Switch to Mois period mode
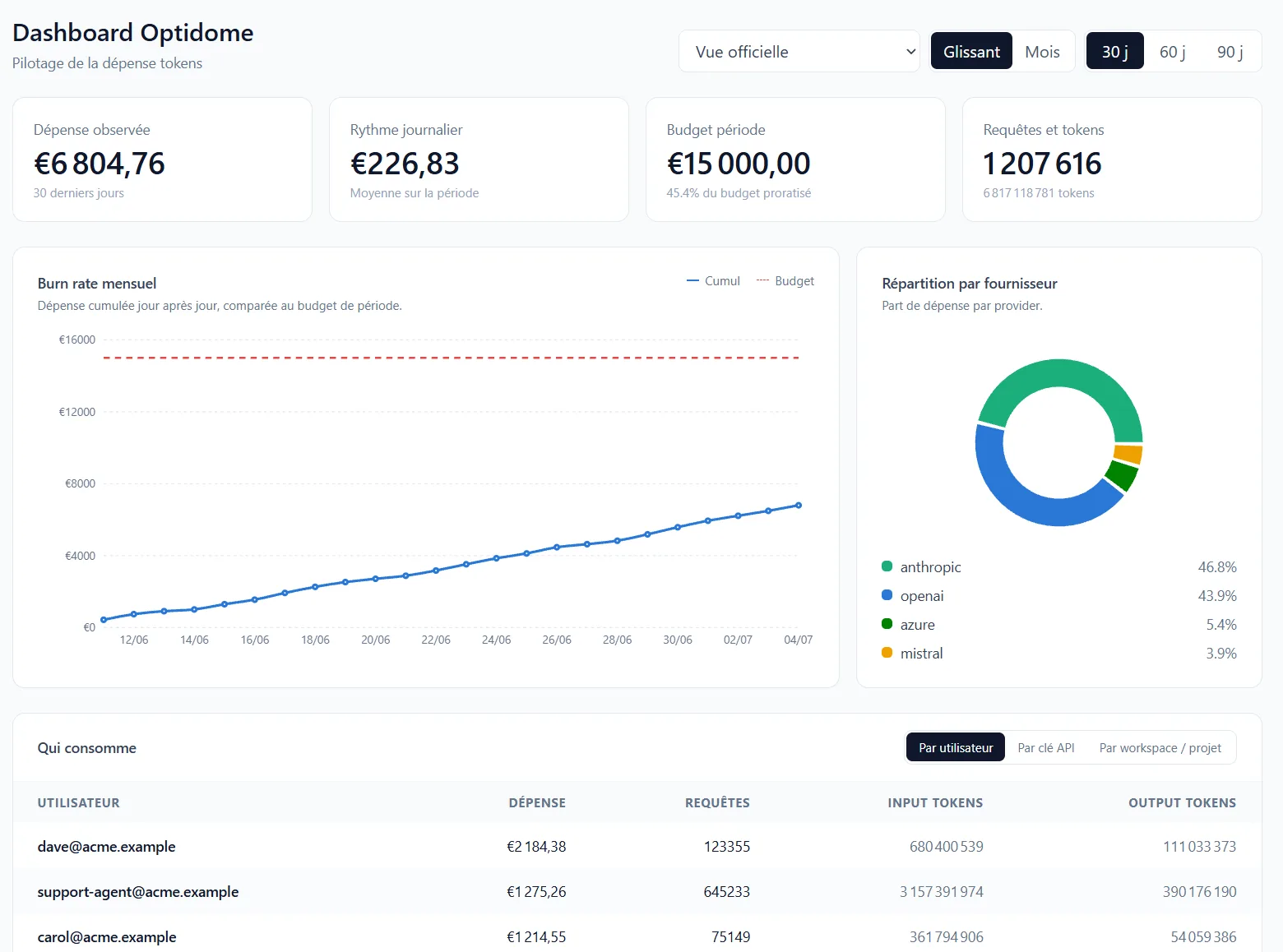 click(x=1042, y=52)
